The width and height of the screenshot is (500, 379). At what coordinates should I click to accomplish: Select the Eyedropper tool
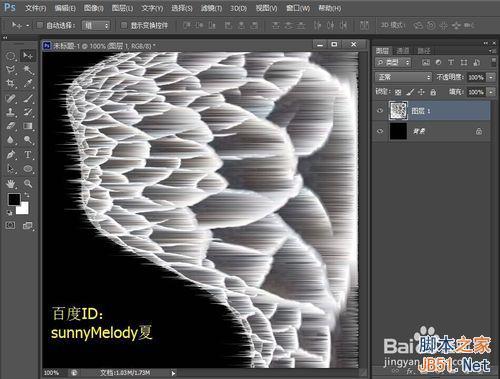(28, 83)
